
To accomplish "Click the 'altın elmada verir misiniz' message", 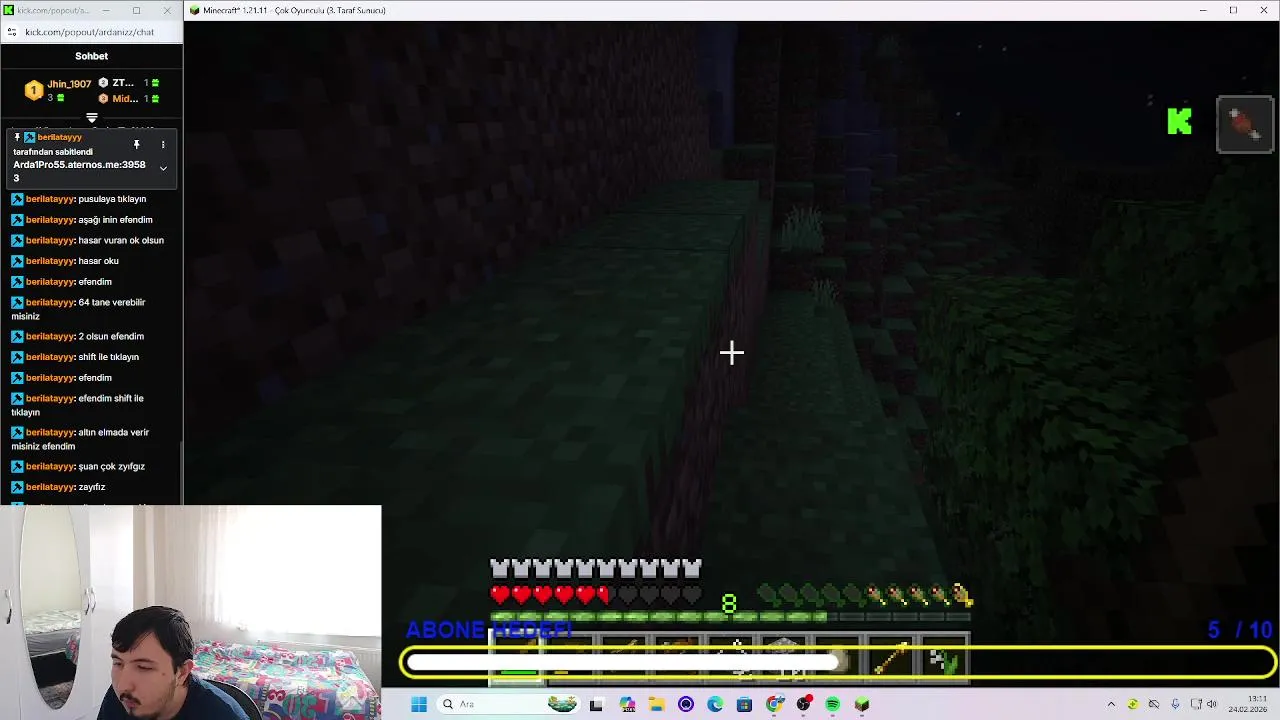I will pyautogui.click(x=80, y=439).
